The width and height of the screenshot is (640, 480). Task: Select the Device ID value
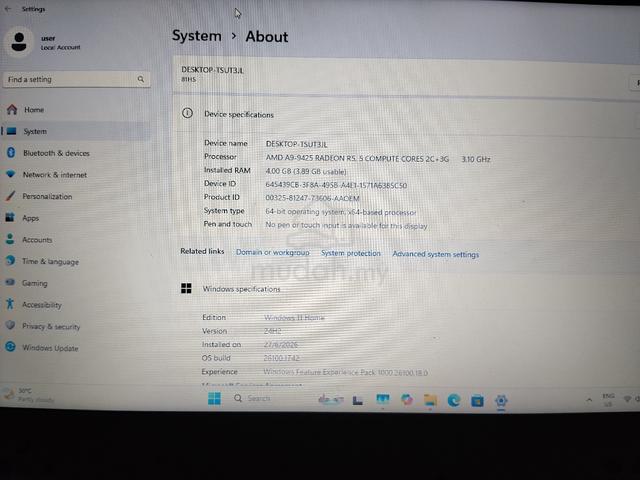point(336,185)
